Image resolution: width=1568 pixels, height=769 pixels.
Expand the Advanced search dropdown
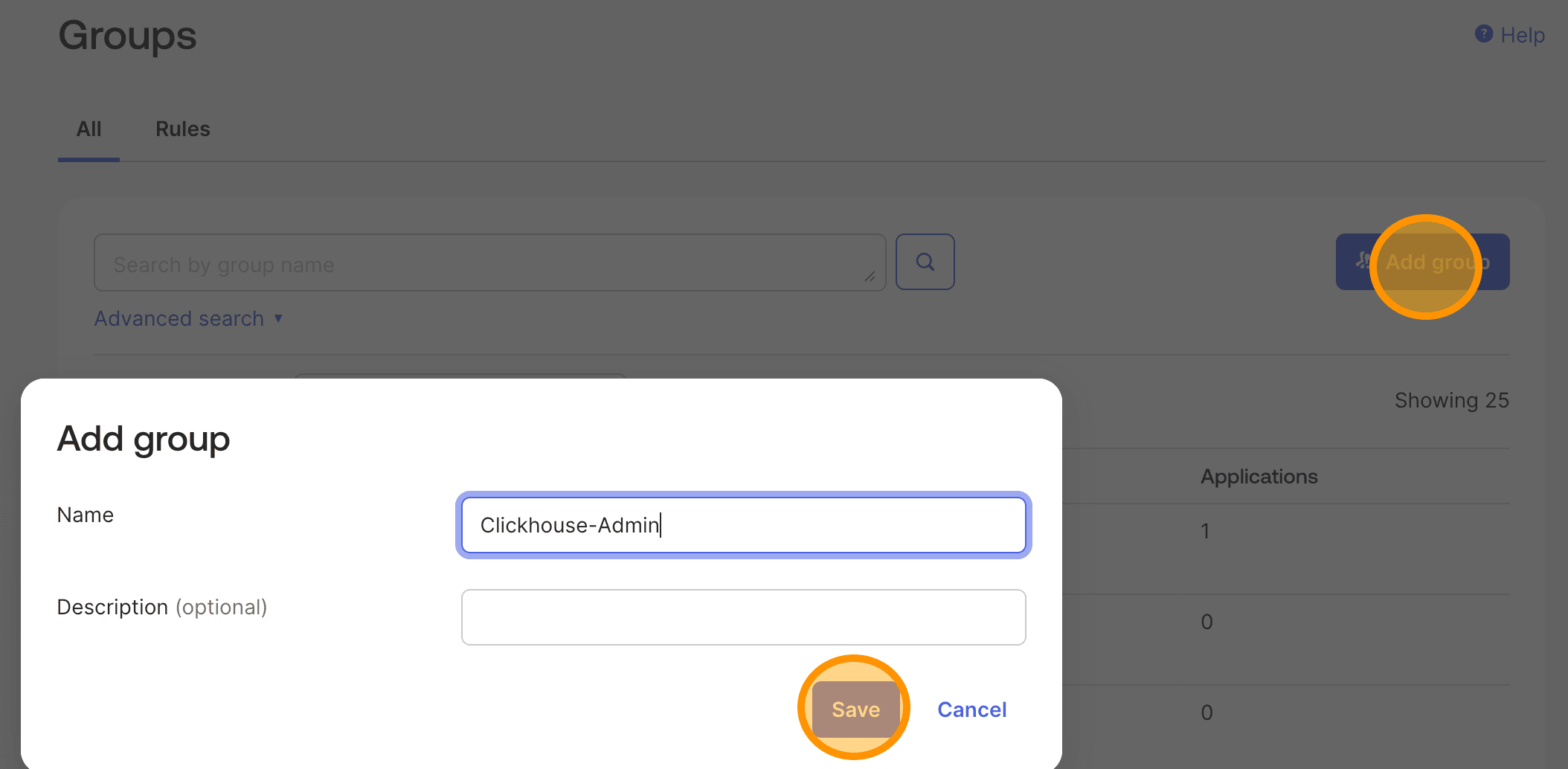pos(188,318)
